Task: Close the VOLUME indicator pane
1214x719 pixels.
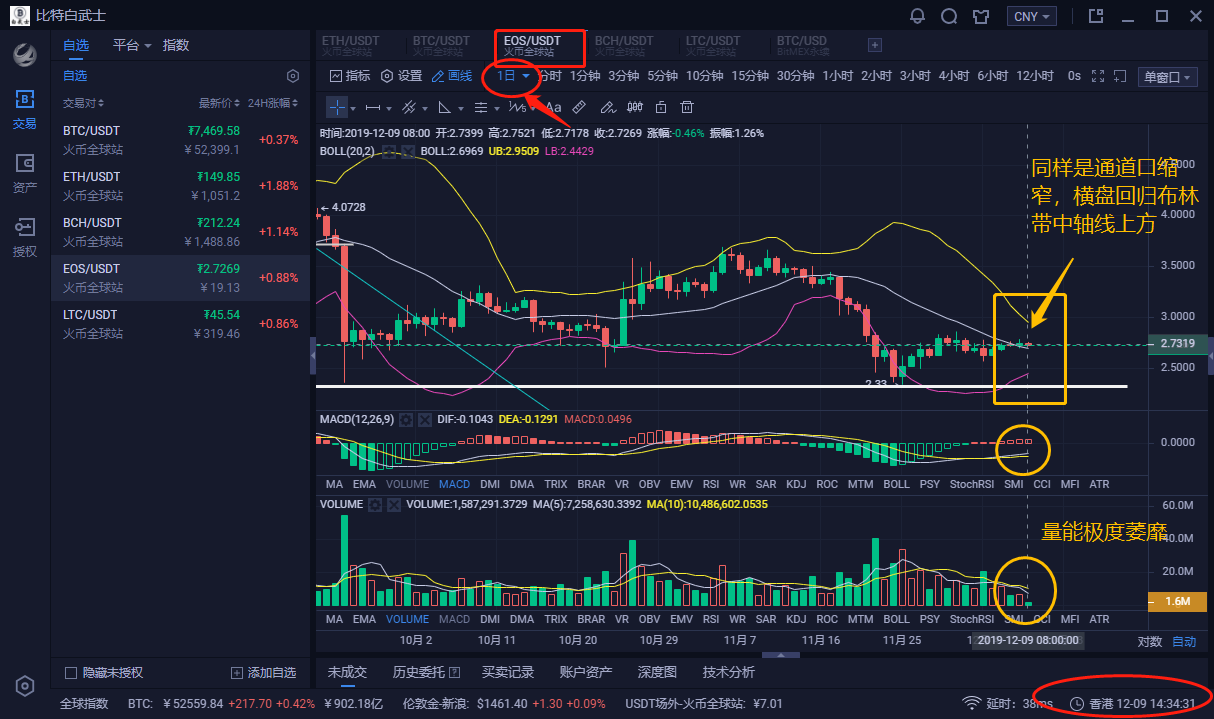Action: [x=395, y=505]
